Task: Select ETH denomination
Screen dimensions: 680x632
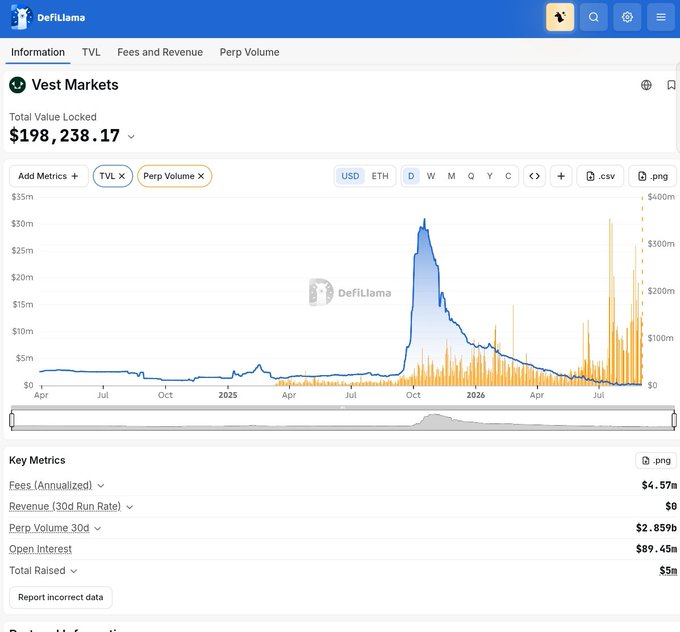Action: [380, 176]
